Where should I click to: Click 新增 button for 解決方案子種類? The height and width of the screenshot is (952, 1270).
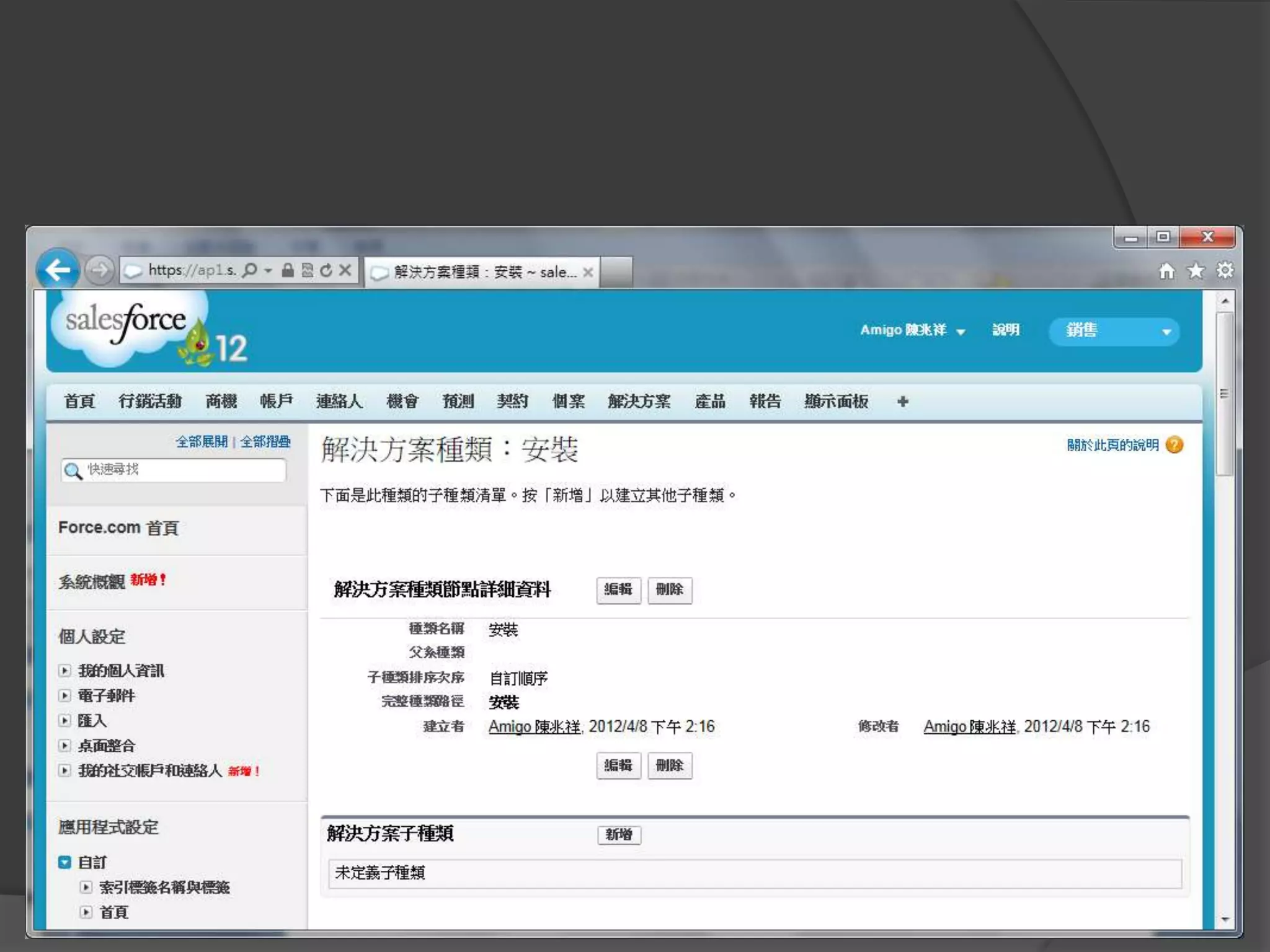[x=619, y=835]
